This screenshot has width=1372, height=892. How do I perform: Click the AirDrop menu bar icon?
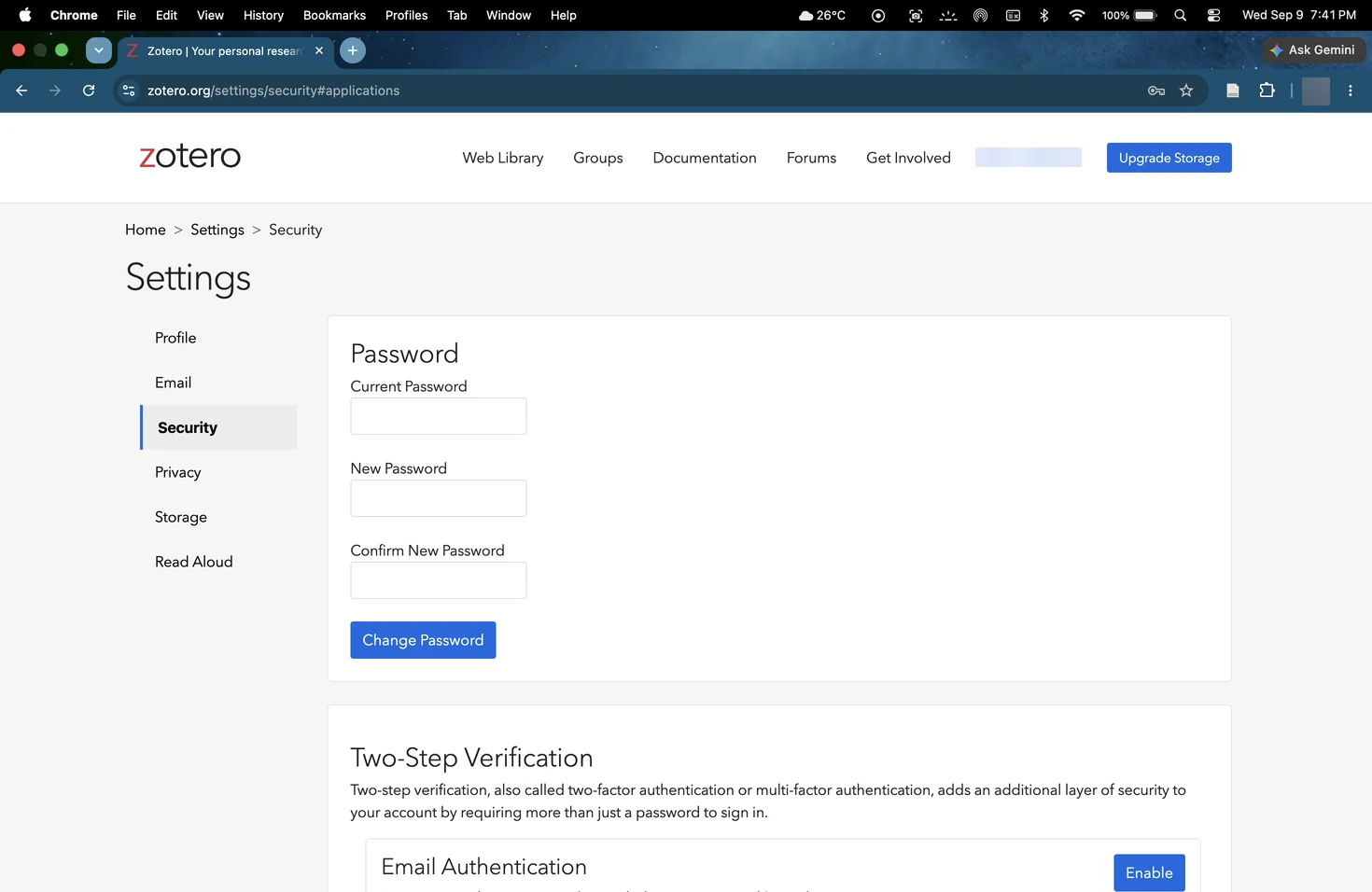(980, 15)
